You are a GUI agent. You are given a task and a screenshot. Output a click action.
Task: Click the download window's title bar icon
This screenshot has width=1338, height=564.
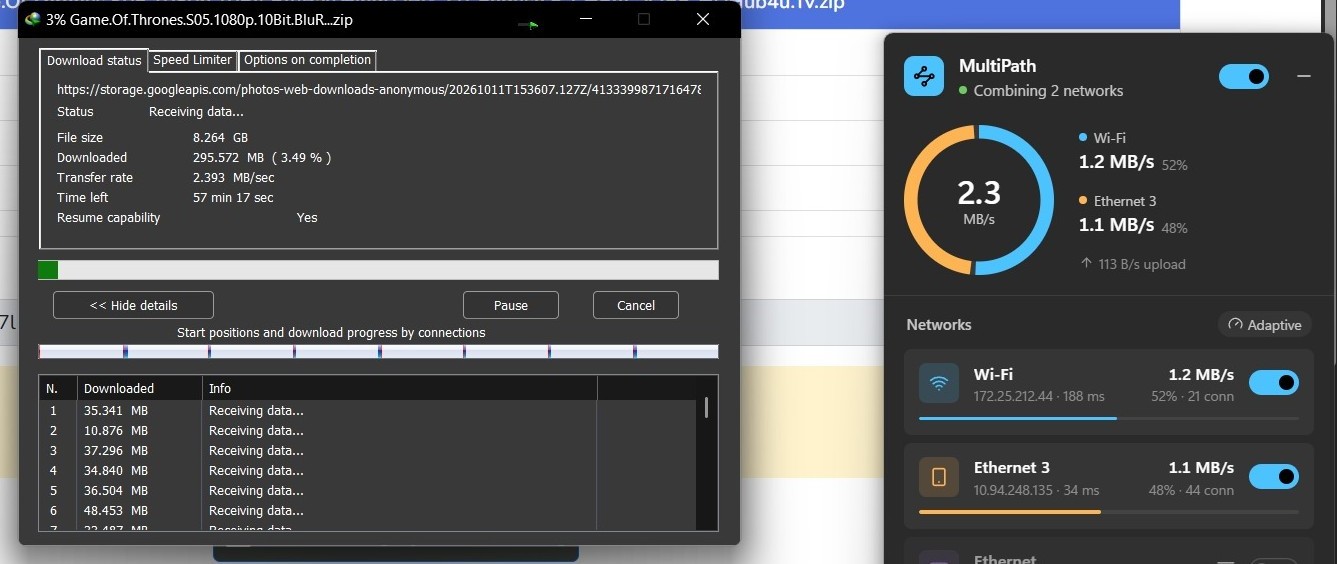tap(33, 19)
